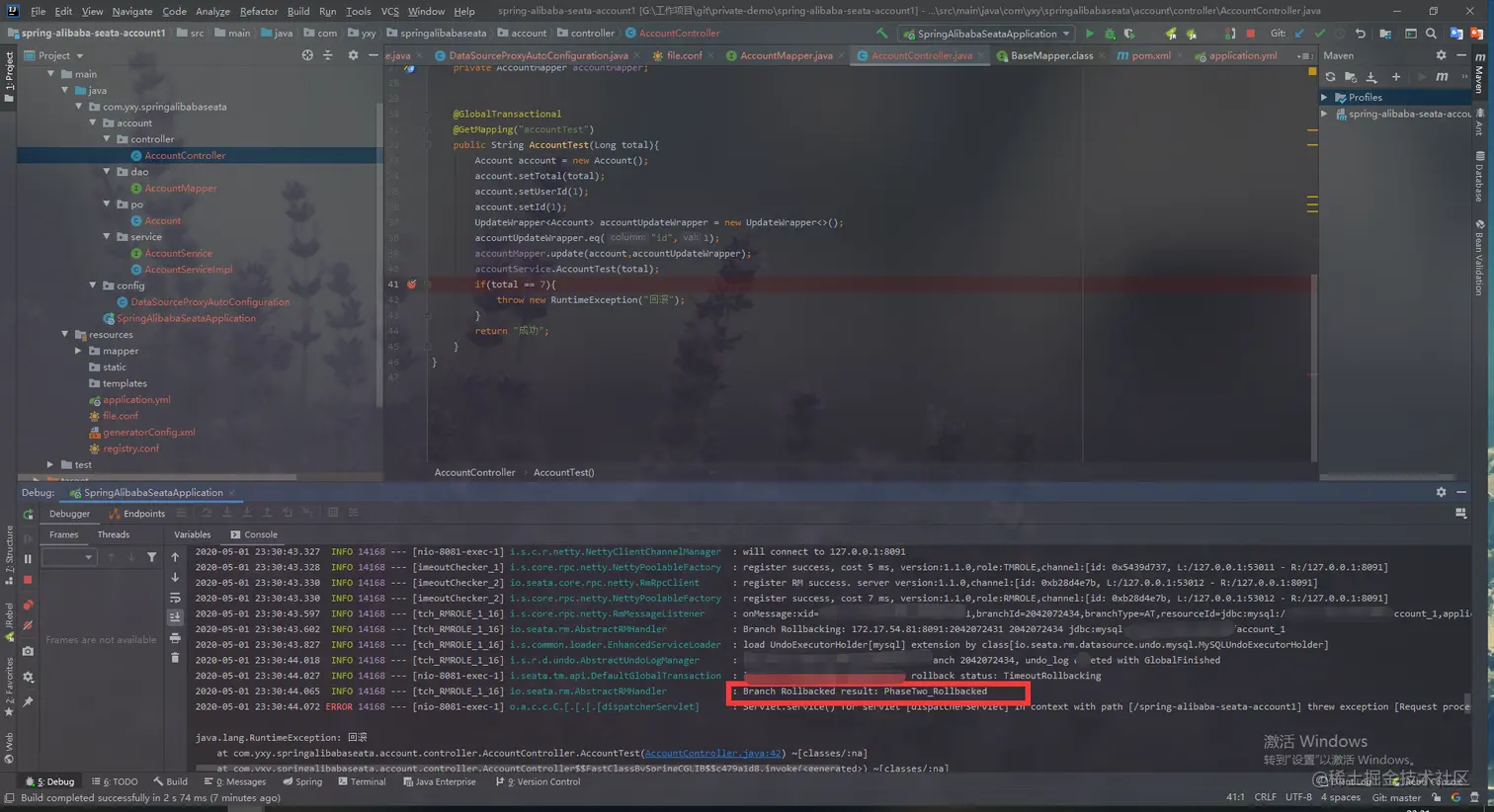Viewport: 1494px width, 812px height.
Task: Open the TODO tool window
Action: tap(115, 781)
